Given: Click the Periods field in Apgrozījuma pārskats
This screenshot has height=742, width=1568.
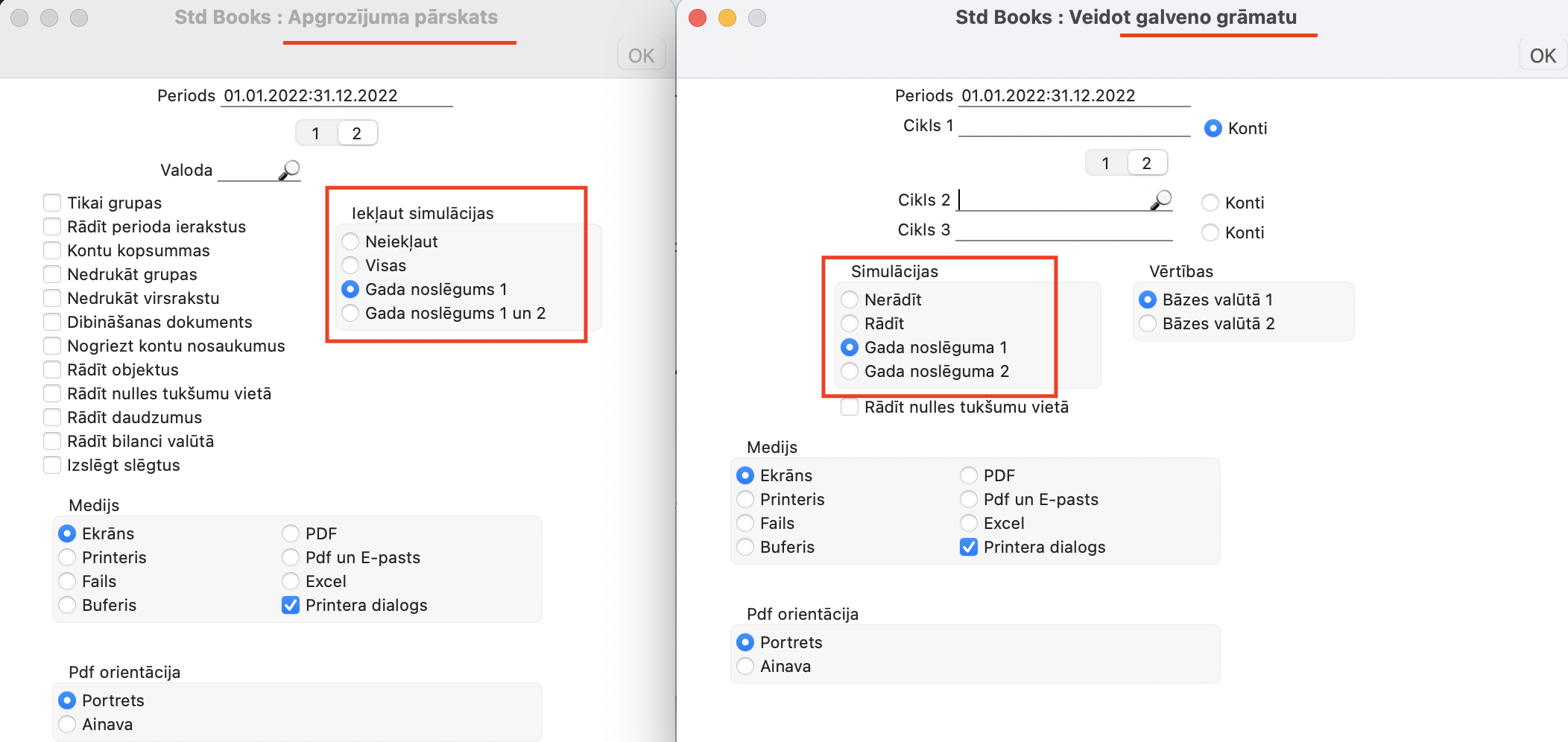Looking at the screenshot, I should (336, 96).
